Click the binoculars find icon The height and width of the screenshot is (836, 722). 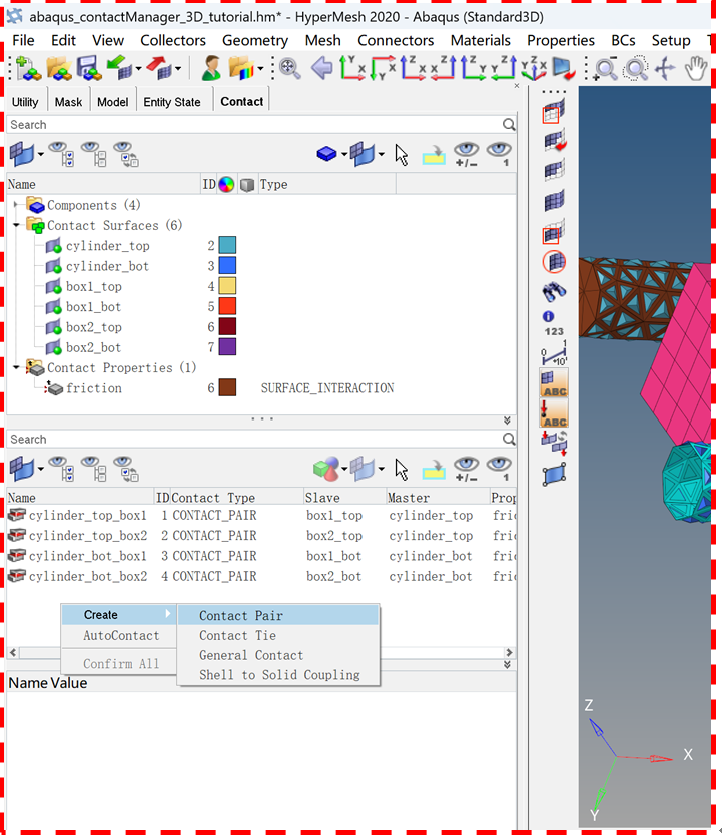554,292
